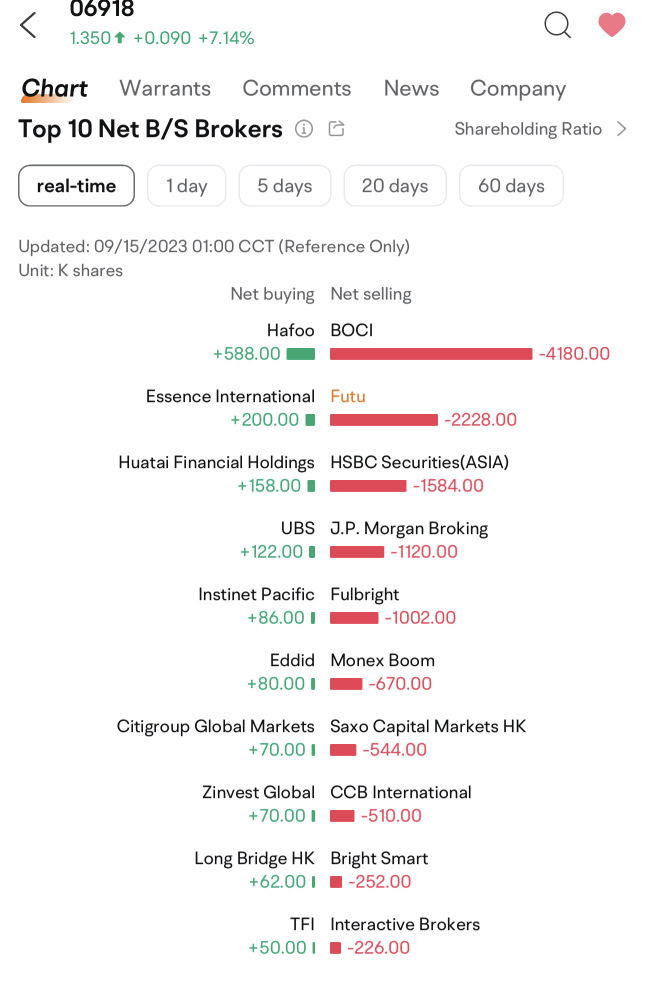This screenshot has width=645, height=998.
Task: Tap the share icon next to title
Action: coord(336,129)
